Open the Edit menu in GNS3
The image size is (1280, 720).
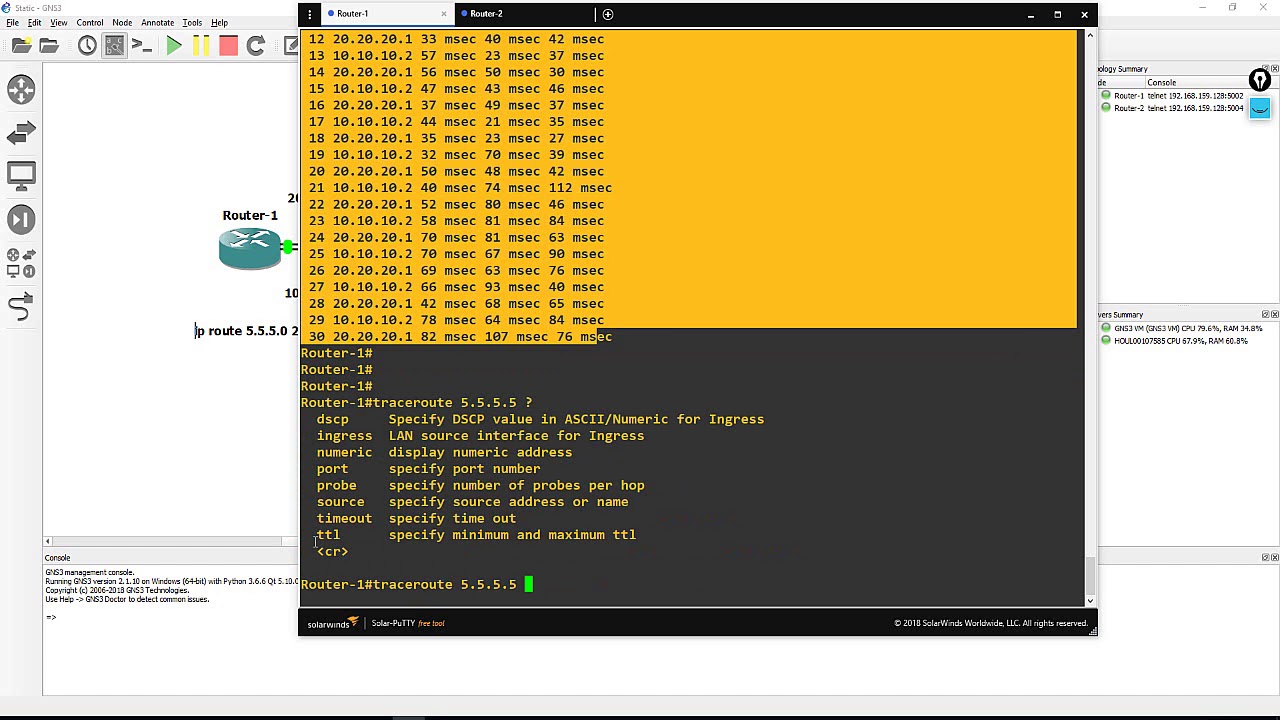click(34, 22)
